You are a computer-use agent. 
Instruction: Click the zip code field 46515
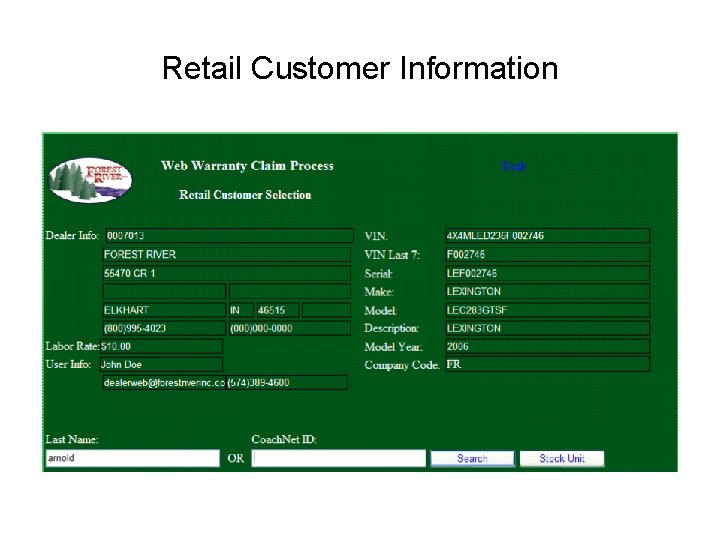(277, 310)
